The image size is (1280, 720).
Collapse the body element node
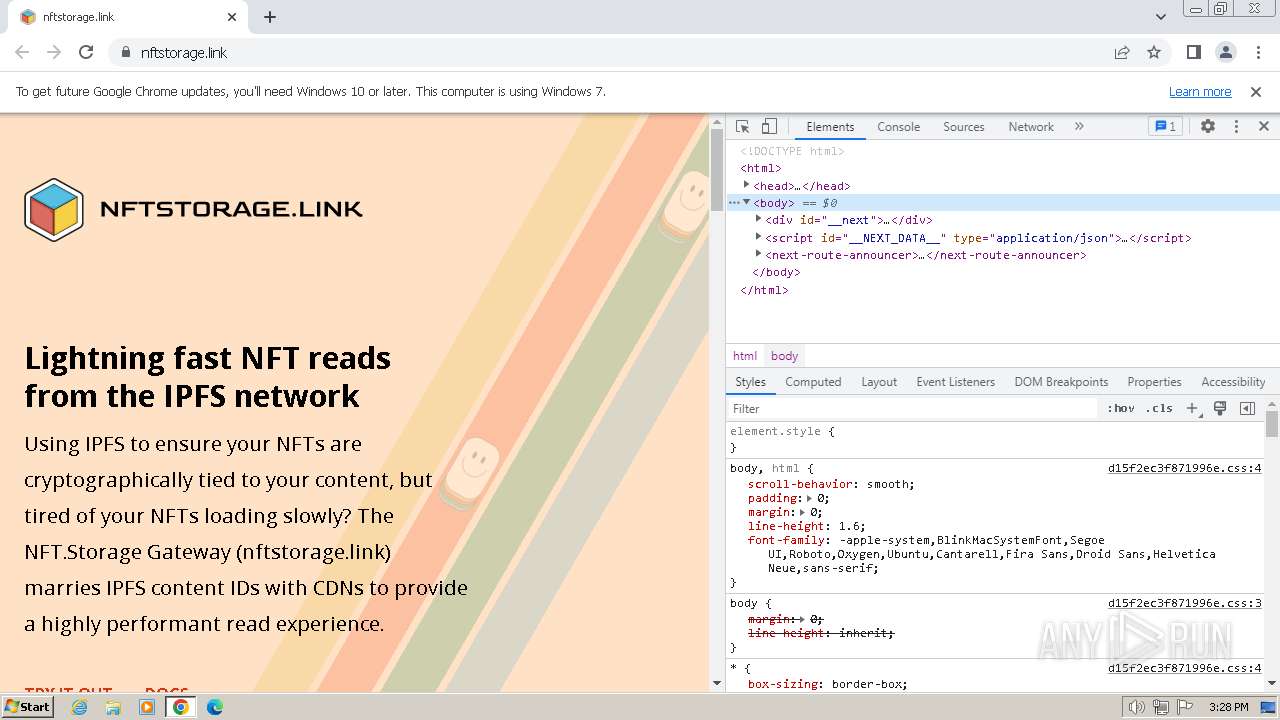coord(746,203)
